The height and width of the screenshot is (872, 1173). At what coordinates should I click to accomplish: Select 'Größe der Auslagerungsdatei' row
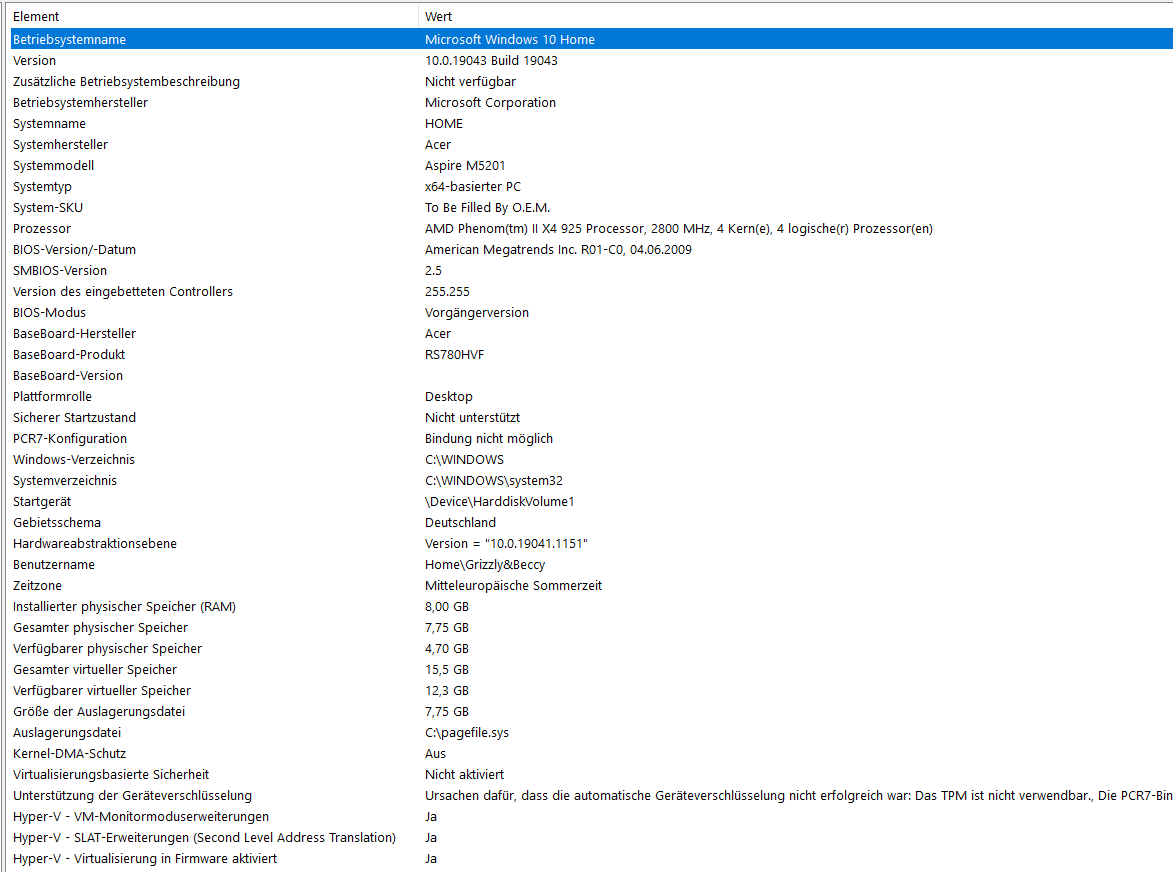point(592,710)
